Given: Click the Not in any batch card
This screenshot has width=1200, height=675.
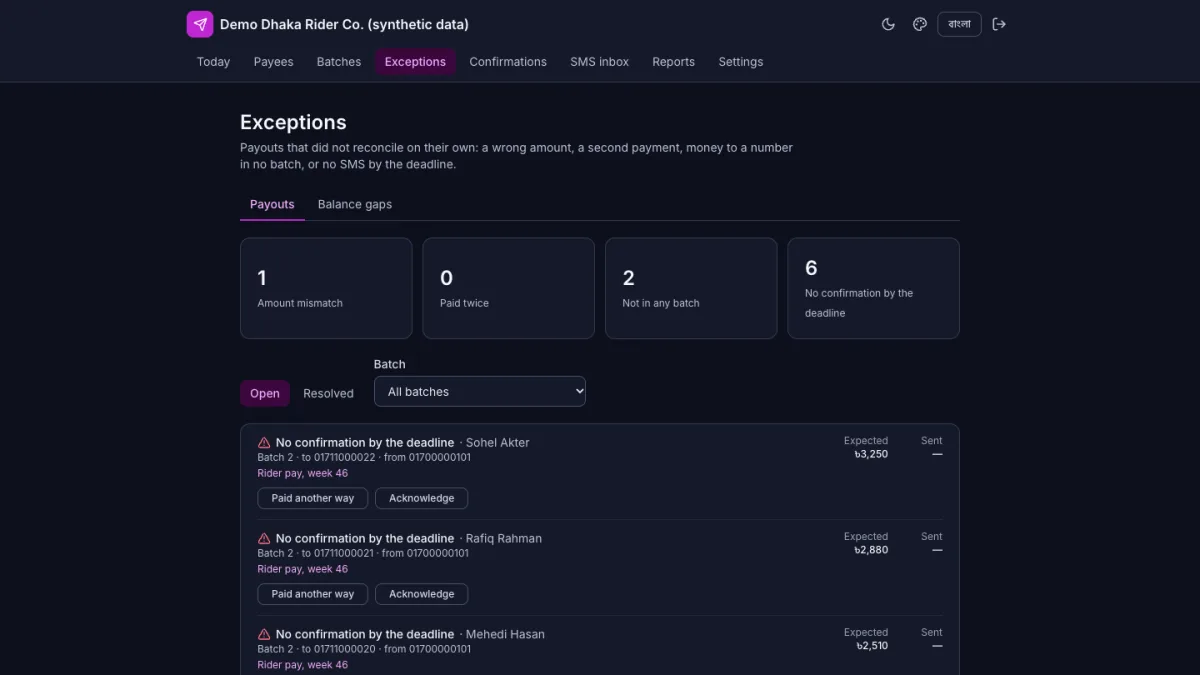Looking at the screenshot, I should (x=691, y=288).
